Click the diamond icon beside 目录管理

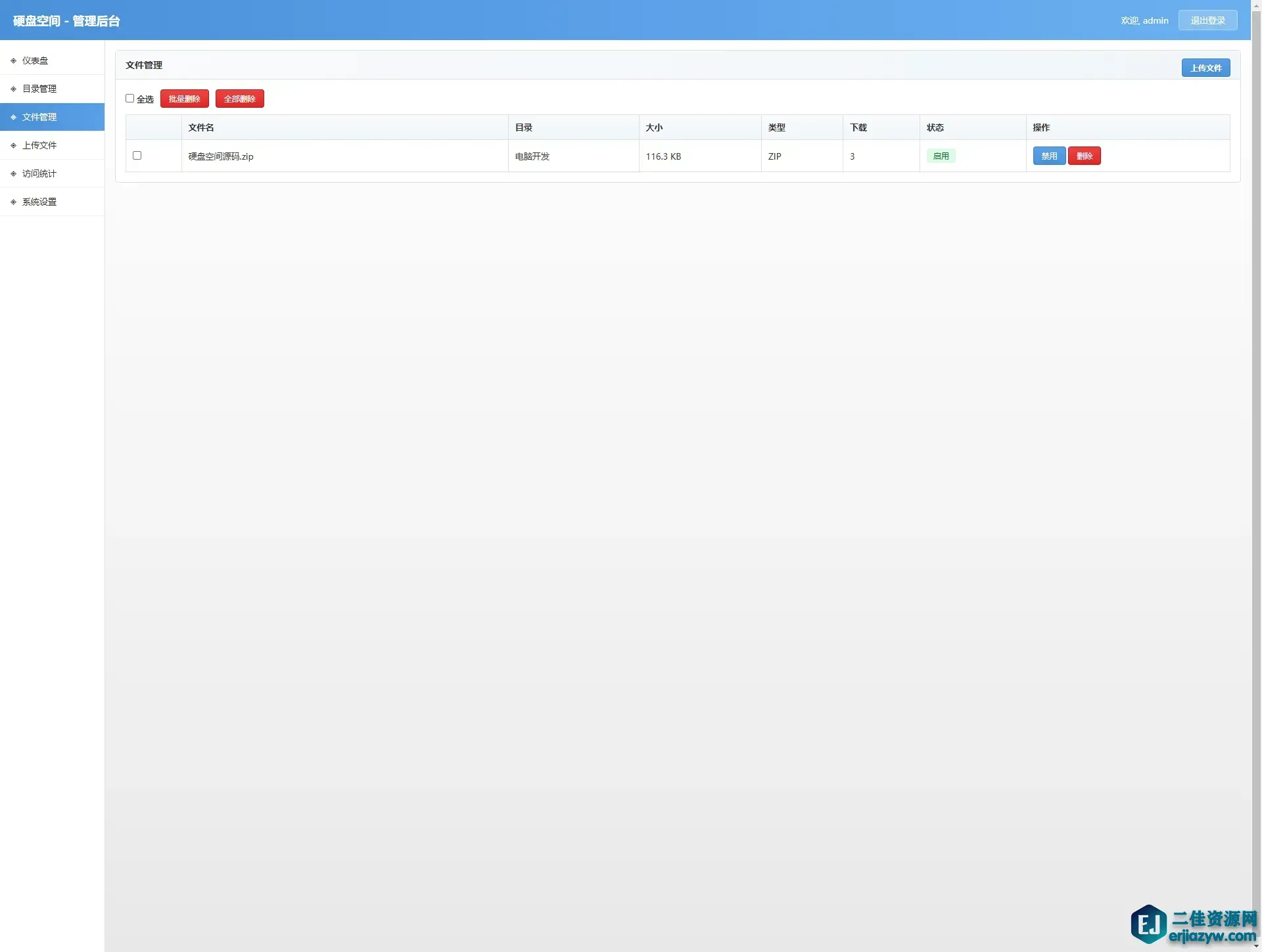pyautogui.click(x=13, y=89)
